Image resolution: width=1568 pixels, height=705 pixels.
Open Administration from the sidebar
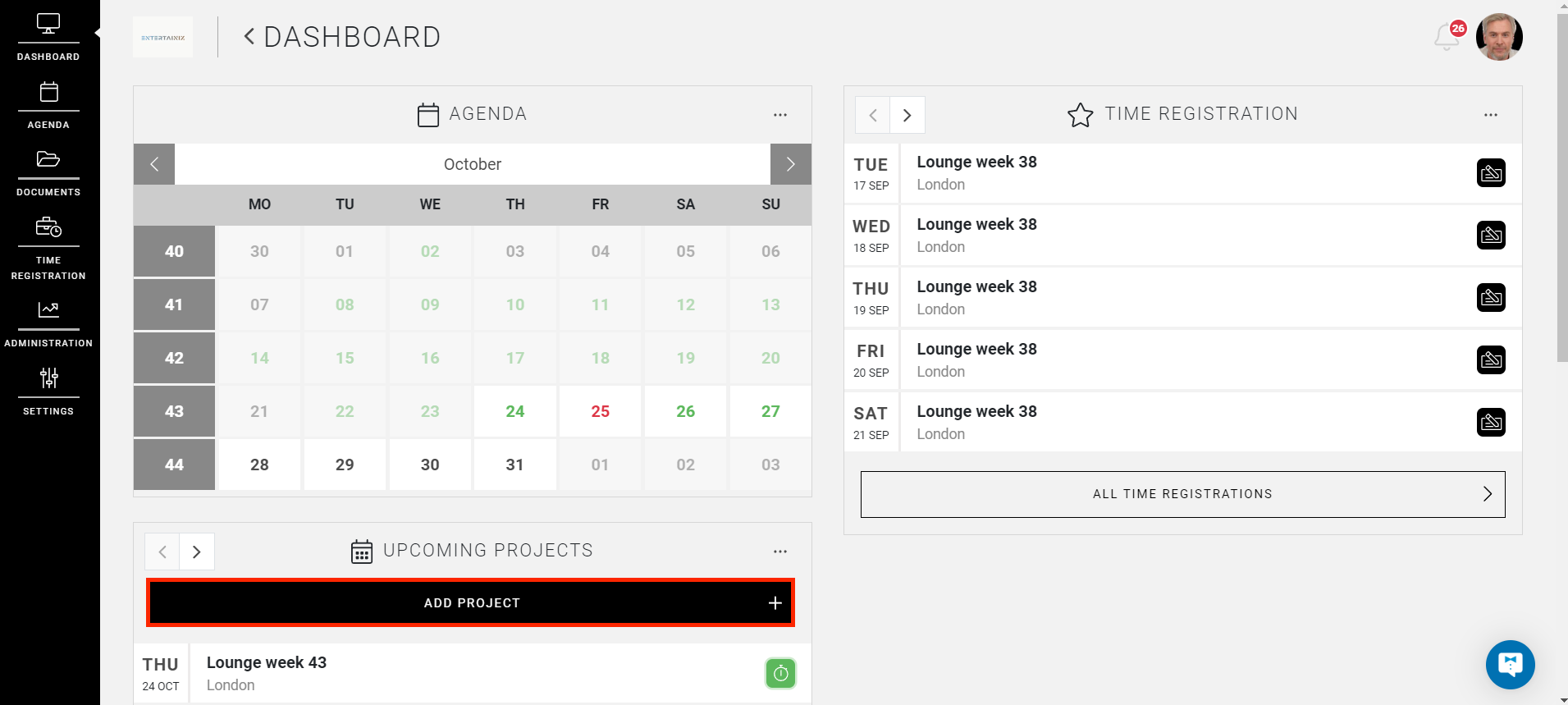coord(48,323)
